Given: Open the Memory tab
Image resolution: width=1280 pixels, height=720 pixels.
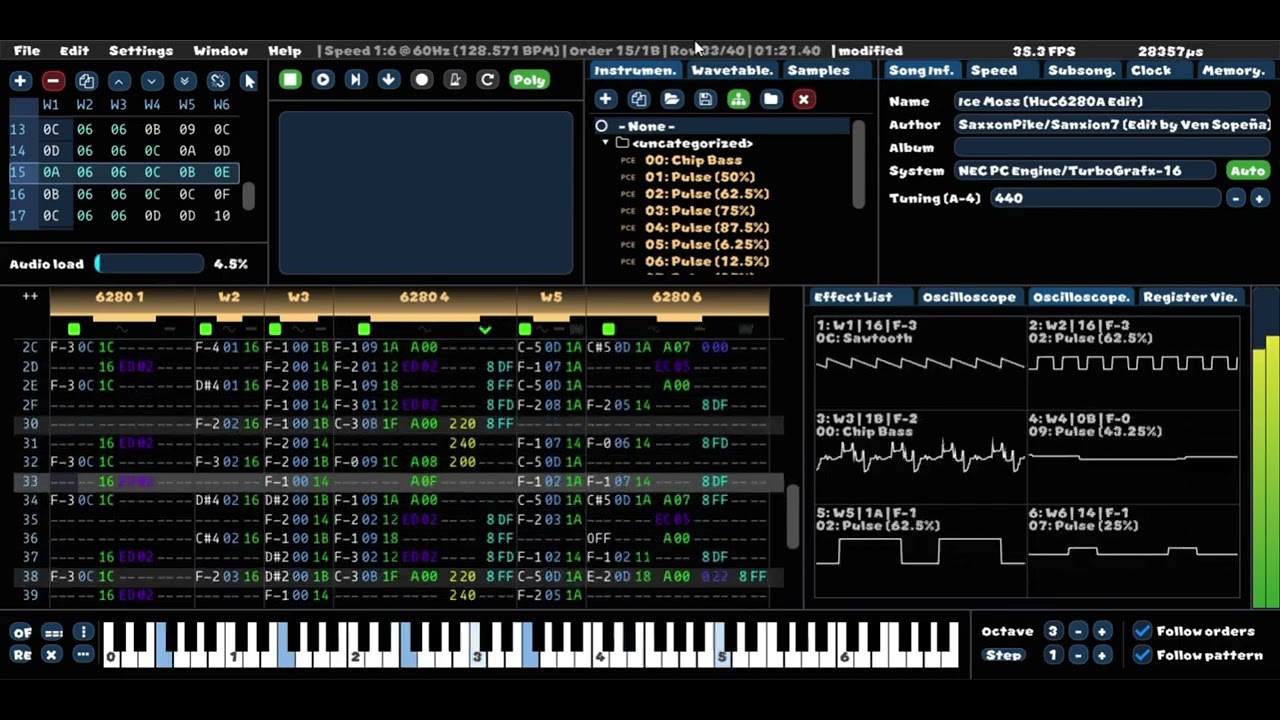Looking at the screenshot, I should pyautogui.click(x=1233, y=70).
